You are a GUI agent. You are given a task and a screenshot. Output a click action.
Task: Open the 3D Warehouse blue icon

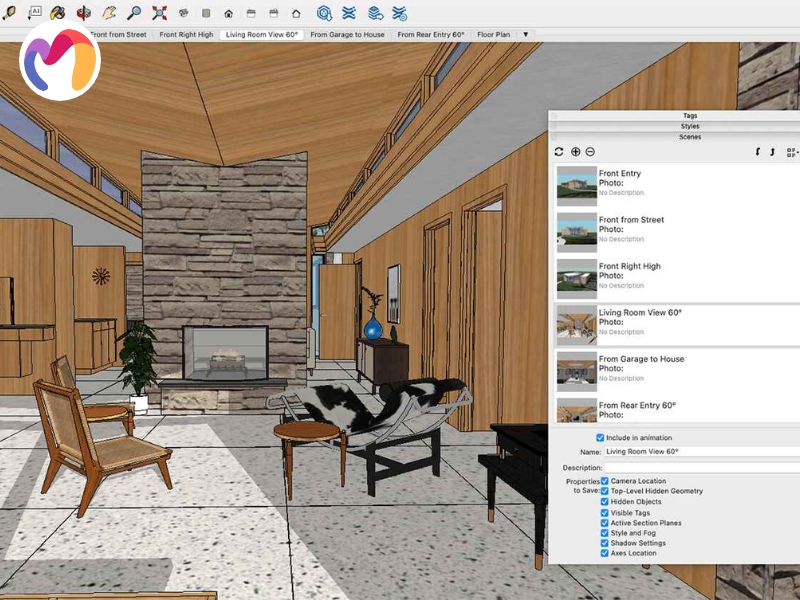(324, 13)
